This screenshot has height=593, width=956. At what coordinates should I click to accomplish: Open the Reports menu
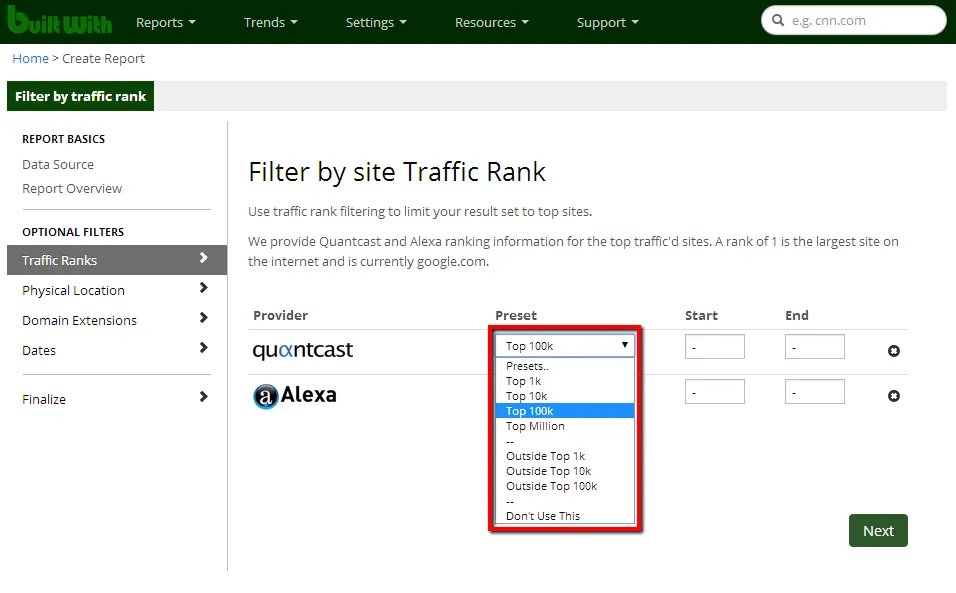click(165, 22)
